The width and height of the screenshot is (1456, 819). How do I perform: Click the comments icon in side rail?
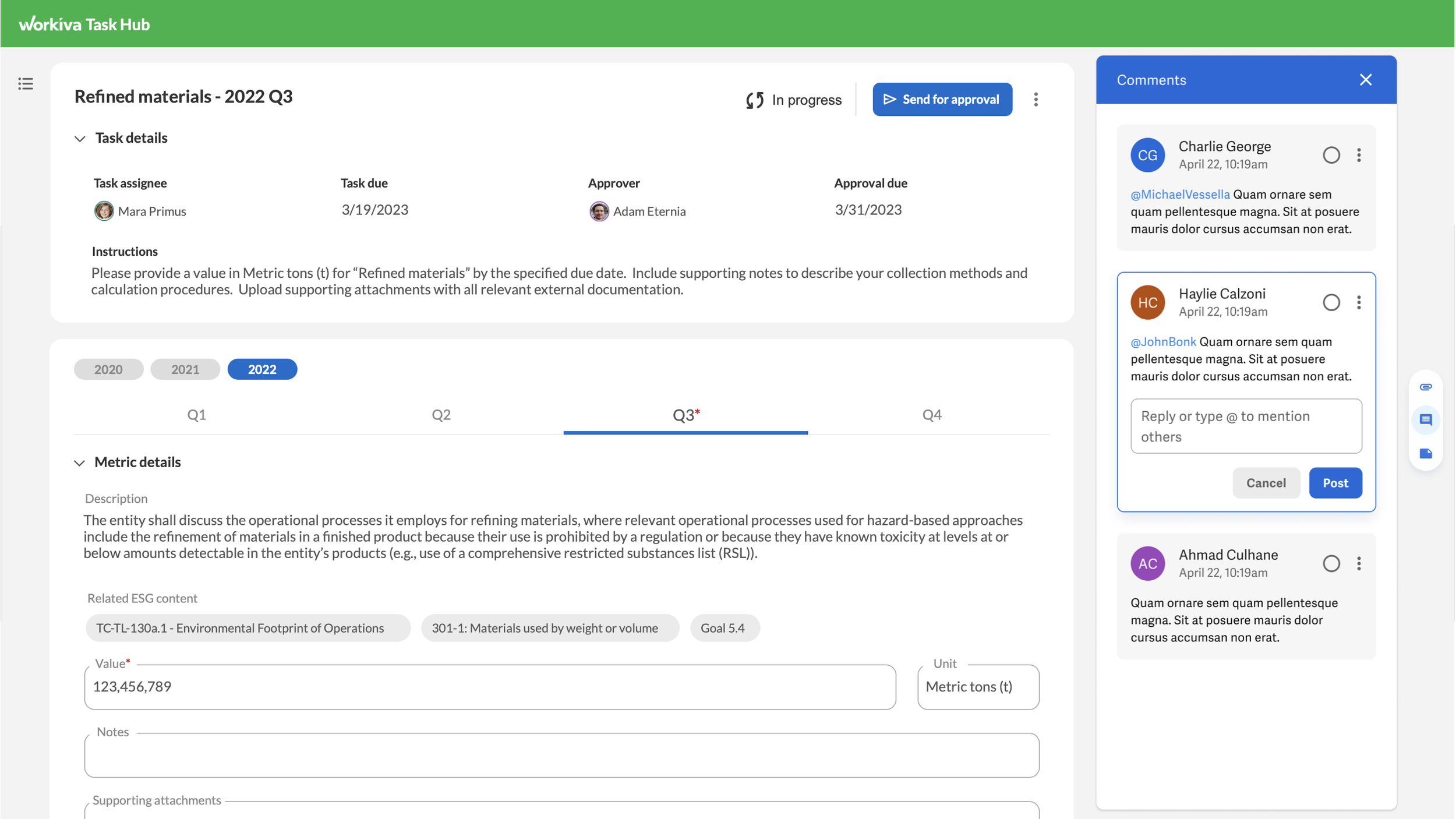click(x=1426, y=420)
